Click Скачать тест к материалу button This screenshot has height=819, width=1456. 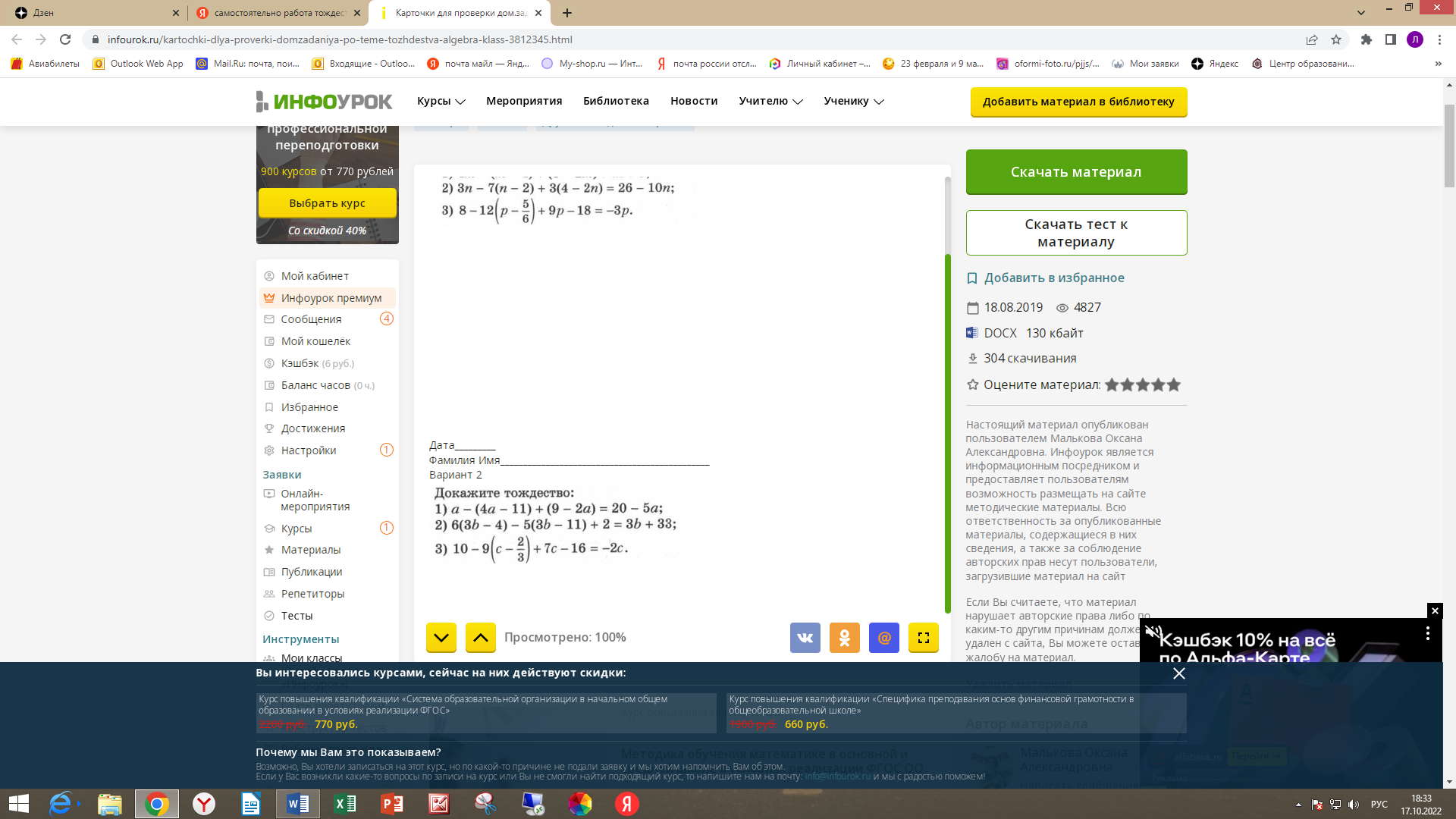1076,233
